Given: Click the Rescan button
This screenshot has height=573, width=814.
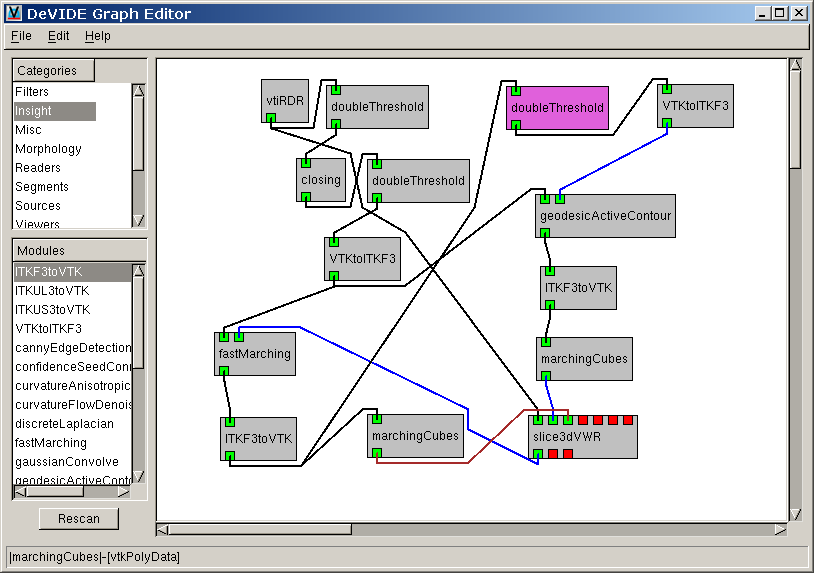Looking at the screenshot, I should coord(79,519).
